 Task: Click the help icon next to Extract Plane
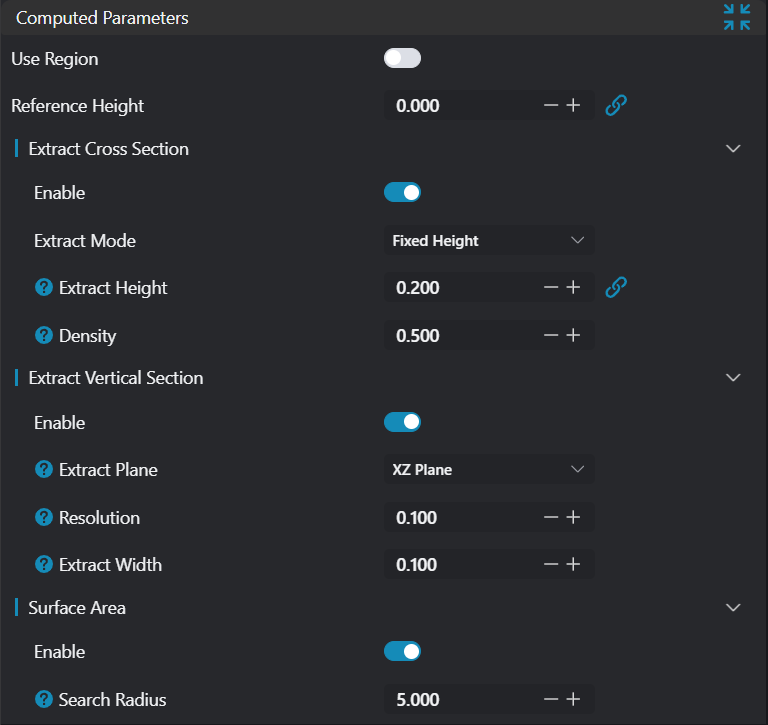tap(44, 470)
